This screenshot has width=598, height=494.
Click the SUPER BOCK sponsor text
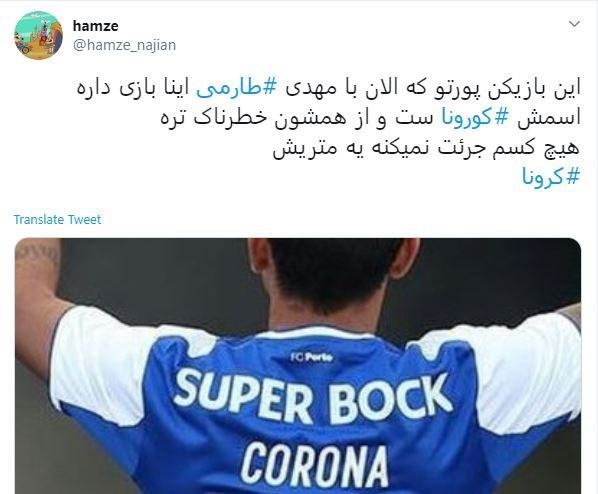(x=312, y=399)
